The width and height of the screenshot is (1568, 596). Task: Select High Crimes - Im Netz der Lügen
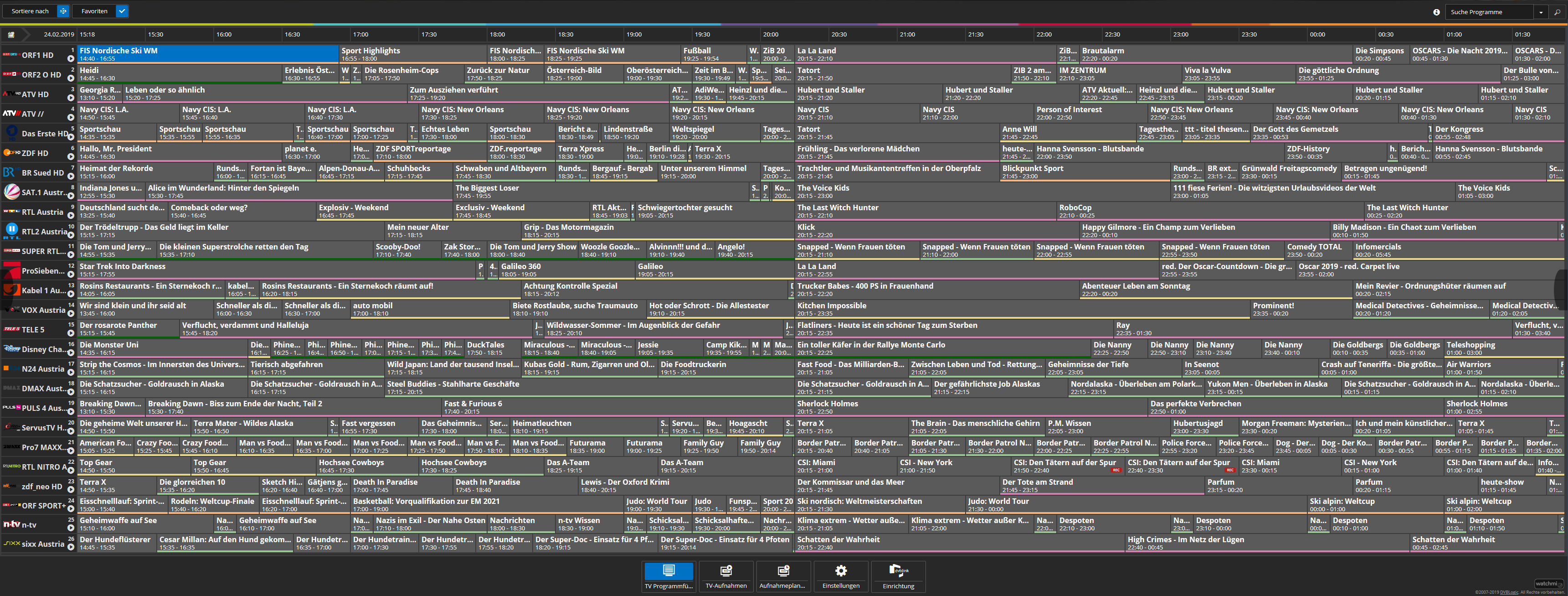coord(1267,543)
